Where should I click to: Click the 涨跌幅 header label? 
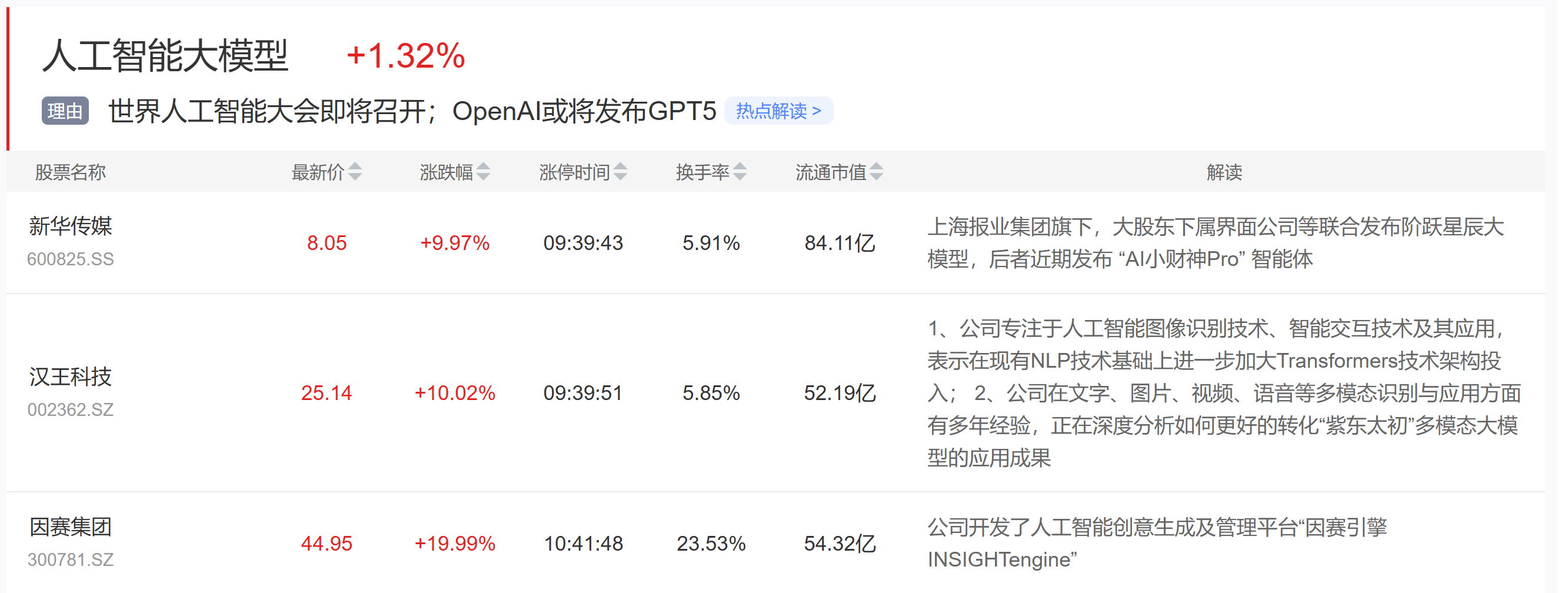click(446, 172)
